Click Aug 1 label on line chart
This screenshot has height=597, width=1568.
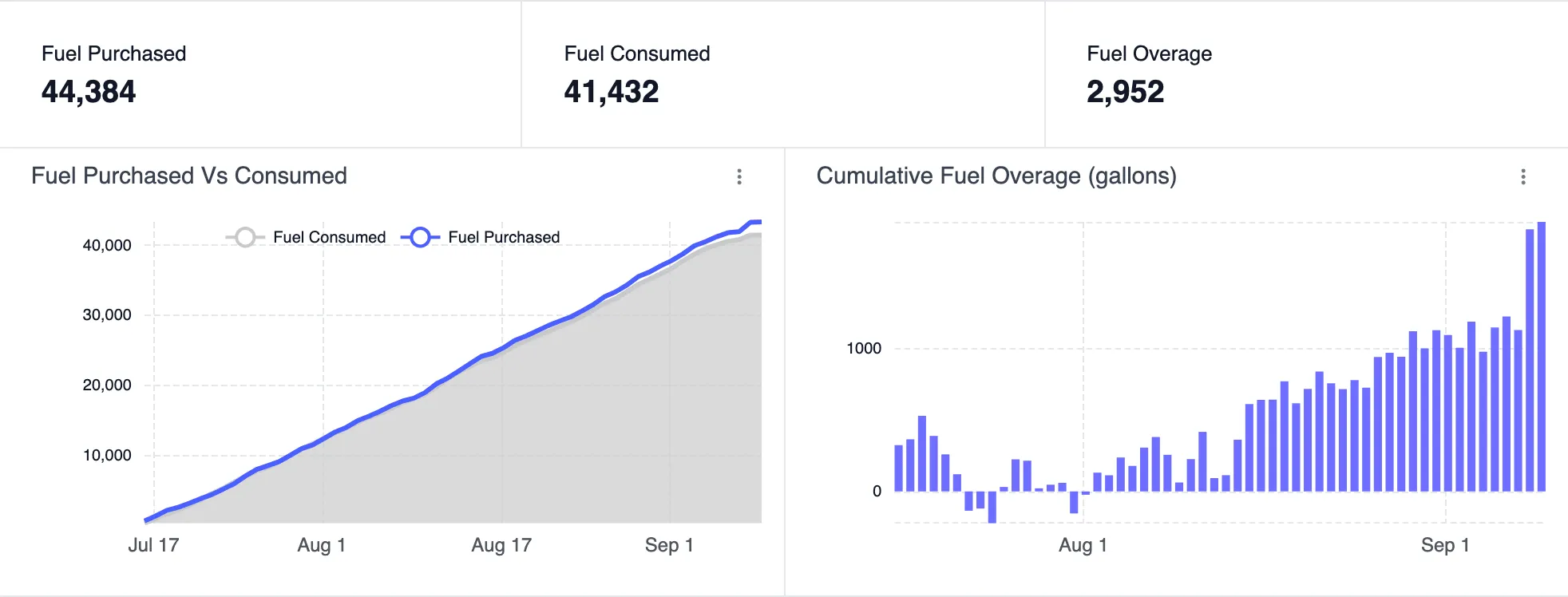322,545
